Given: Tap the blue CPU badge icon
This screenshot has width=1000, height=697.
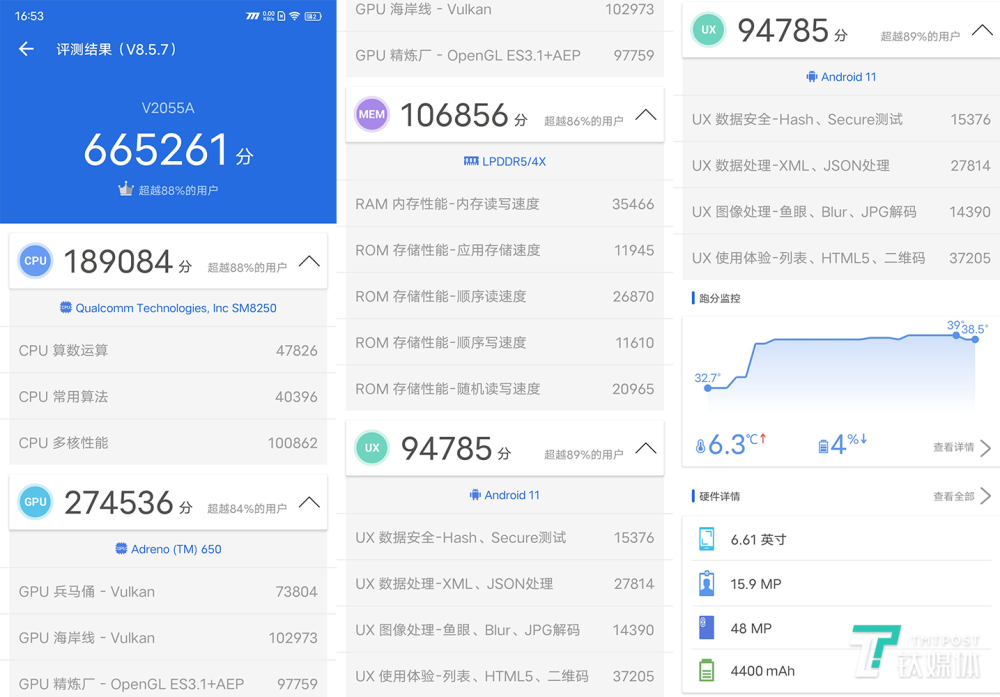Looking at the screenshot, I should [x=35, y=261].
